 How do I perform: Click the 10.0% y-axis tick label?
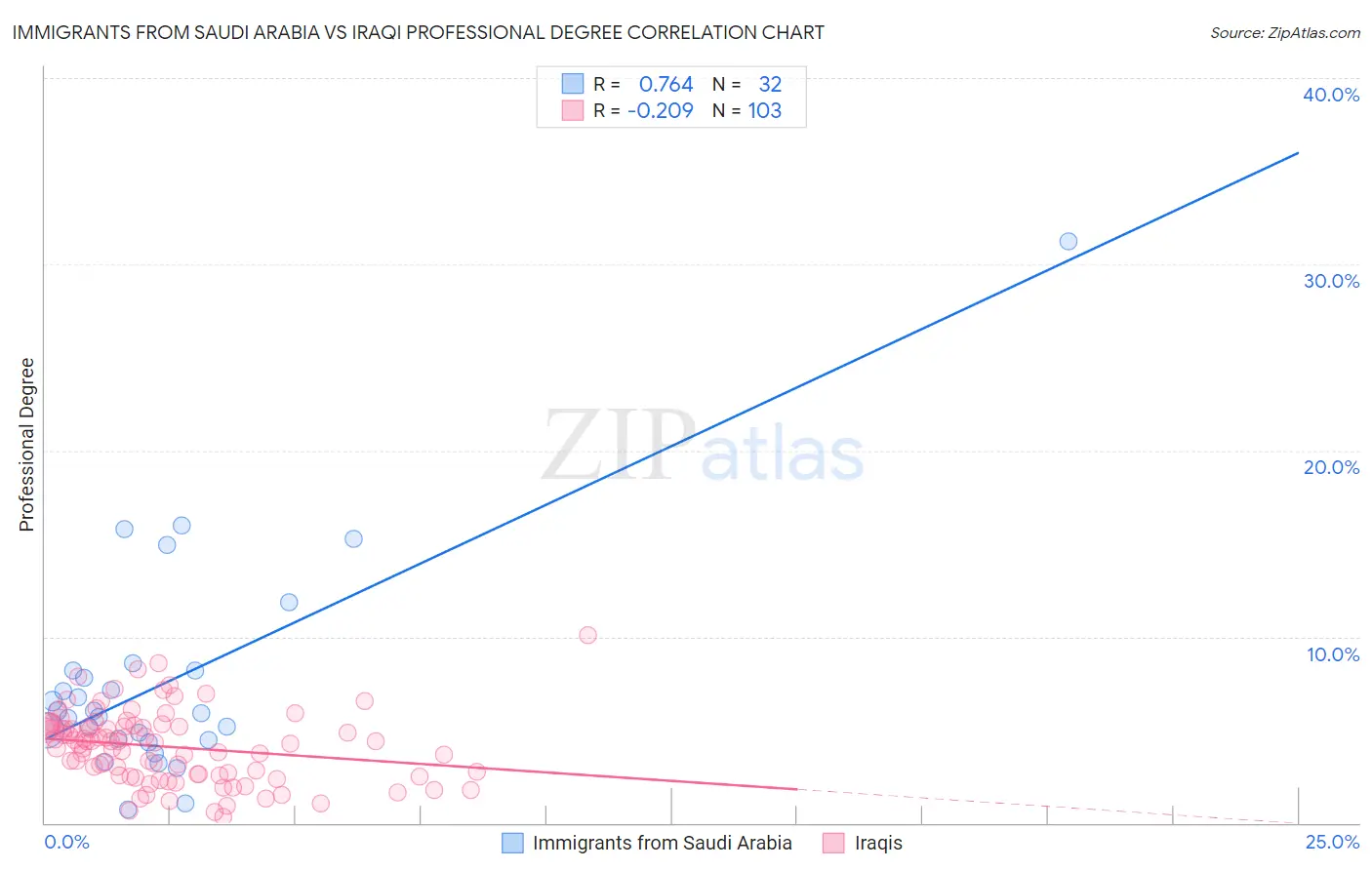pyautogui.click(x=1333, y=654)
